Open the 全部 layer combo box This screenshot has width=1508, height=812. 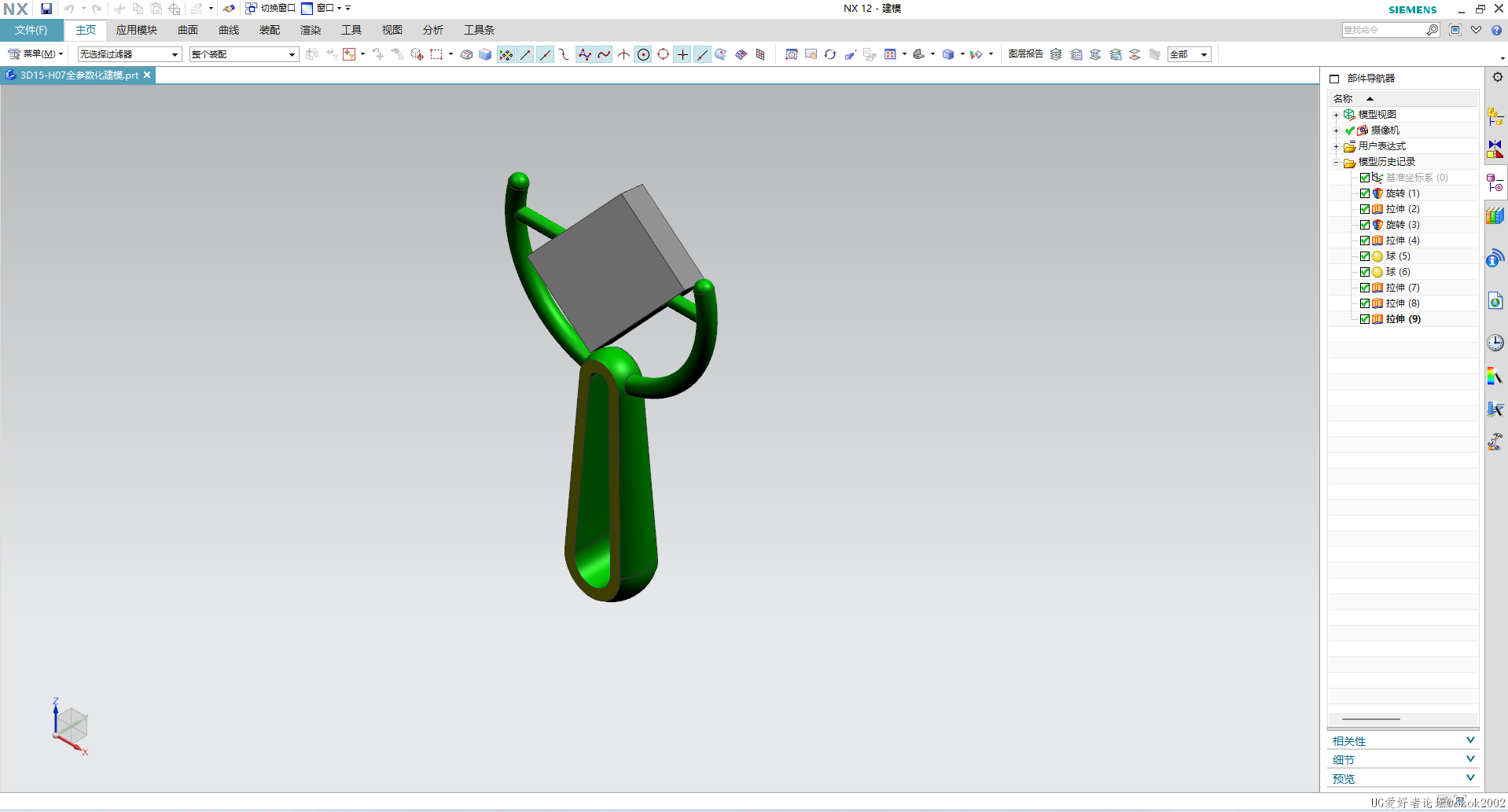pyautogui.click(x=1189, y=54)
